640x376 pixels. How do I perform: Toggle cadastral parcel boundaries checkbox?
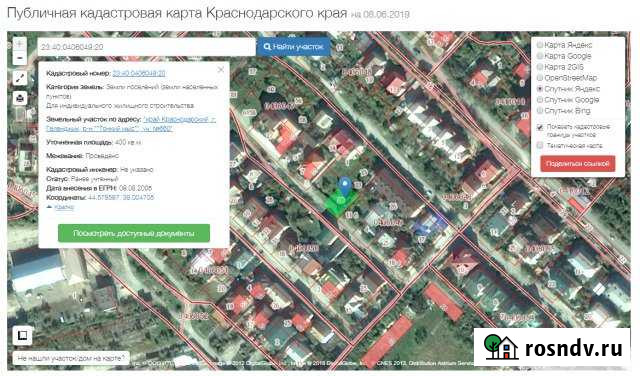(x=540, y=127)
